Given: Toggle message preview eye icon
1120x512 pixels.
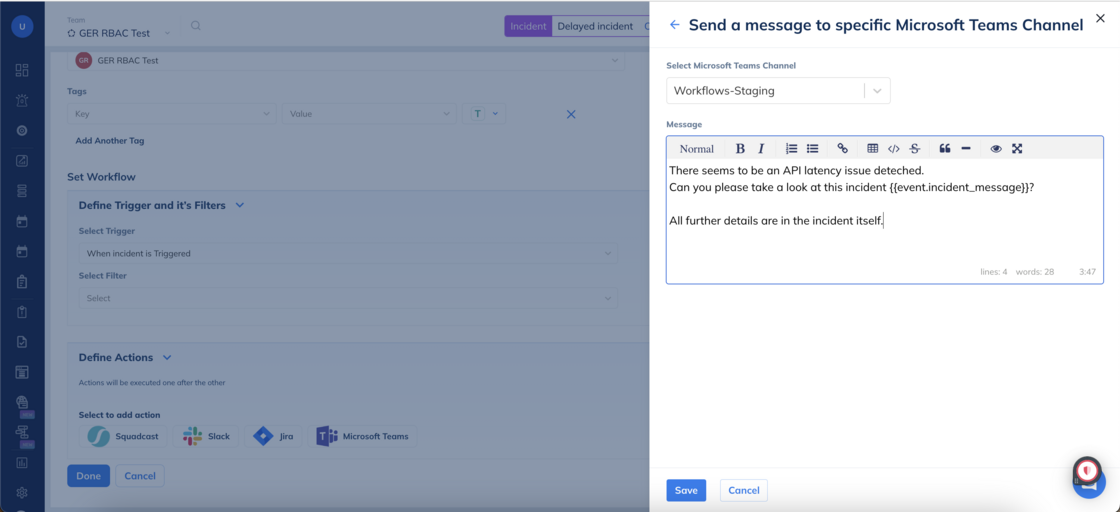Looking at the screenshot, I should click(x=996, y=149).
